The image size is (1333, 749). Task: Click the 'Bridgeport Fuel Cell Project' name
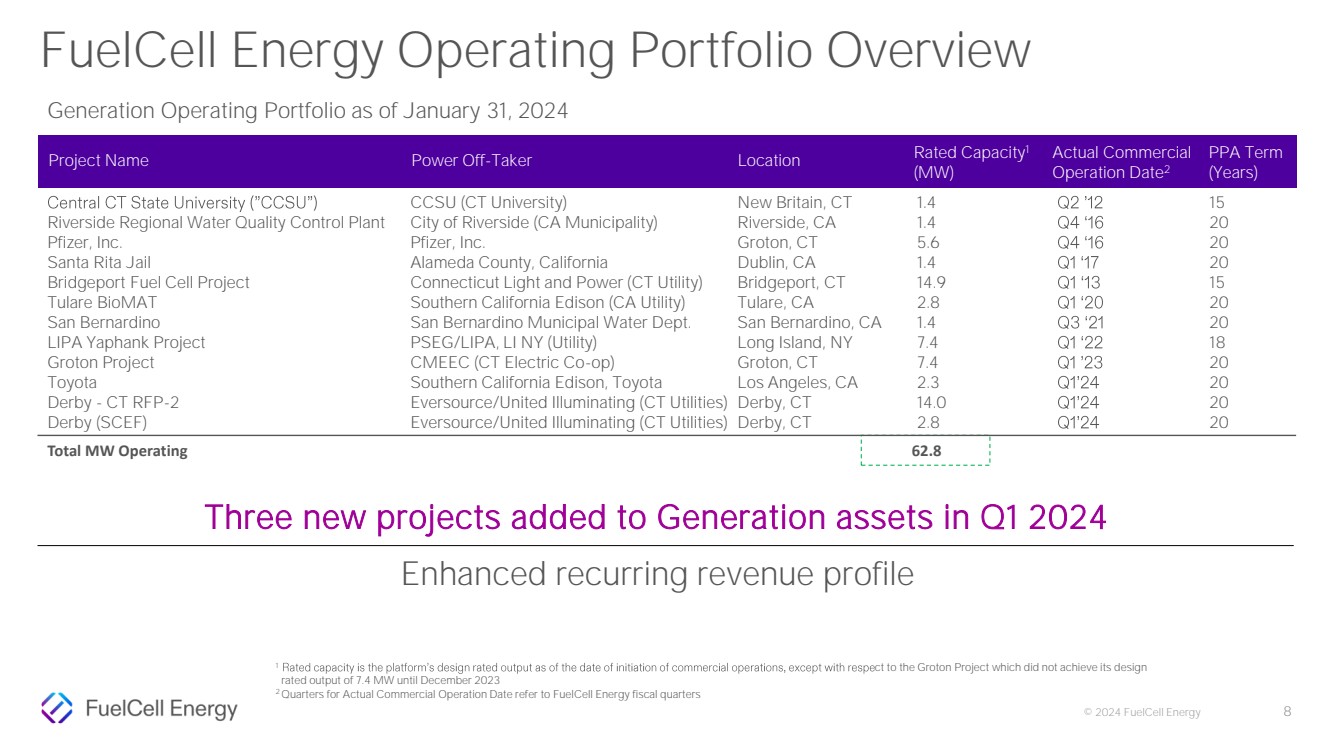[148, 283]
